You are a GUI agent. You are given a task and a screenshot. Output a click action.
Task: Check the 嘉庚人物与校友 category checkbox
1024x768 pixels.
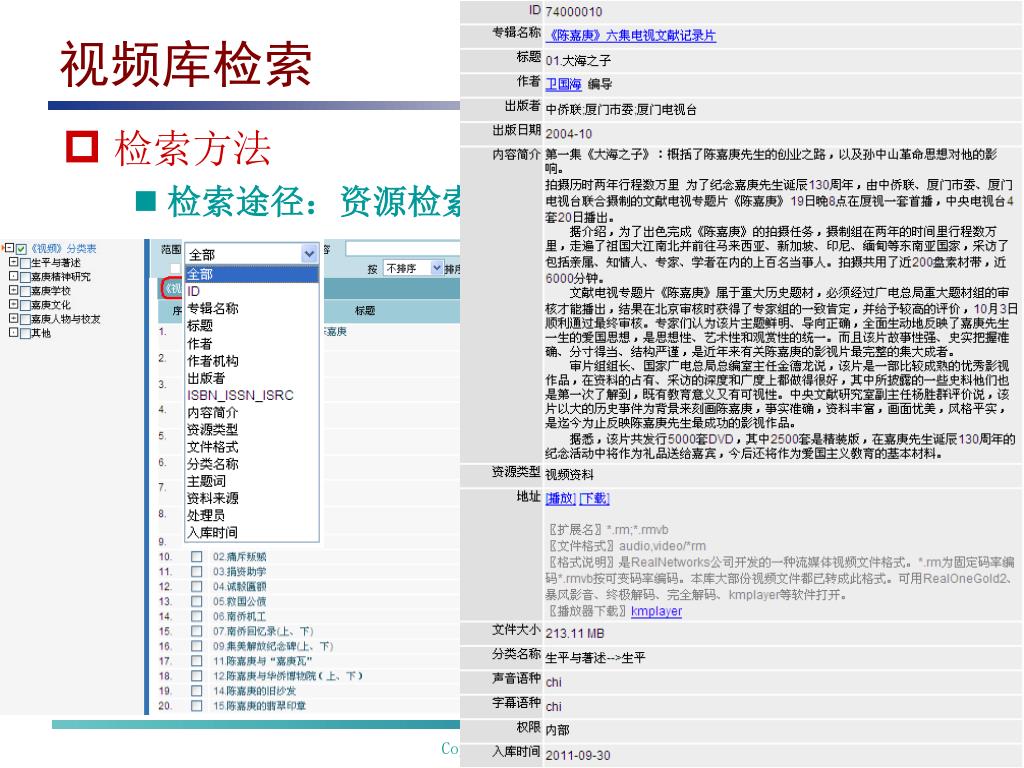click(25, 319)
